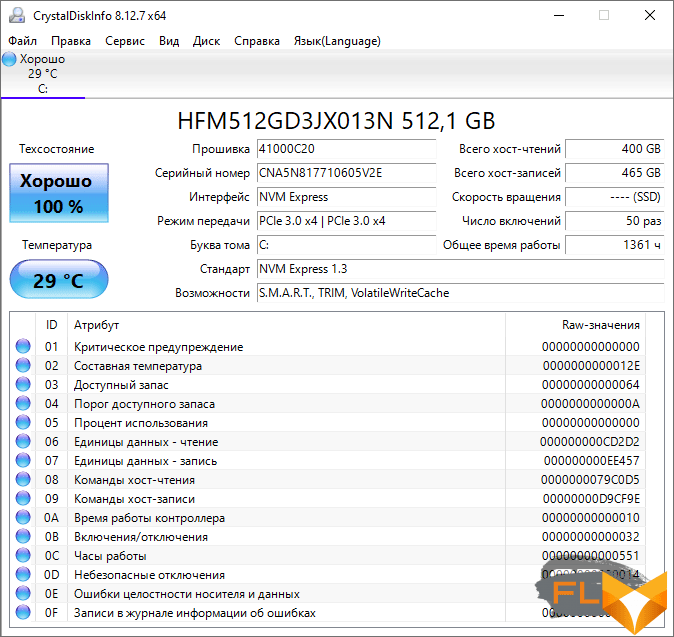674x637 pixels.
Task: Click the 29 °C temperature indicator button
Action: [59, 279]
